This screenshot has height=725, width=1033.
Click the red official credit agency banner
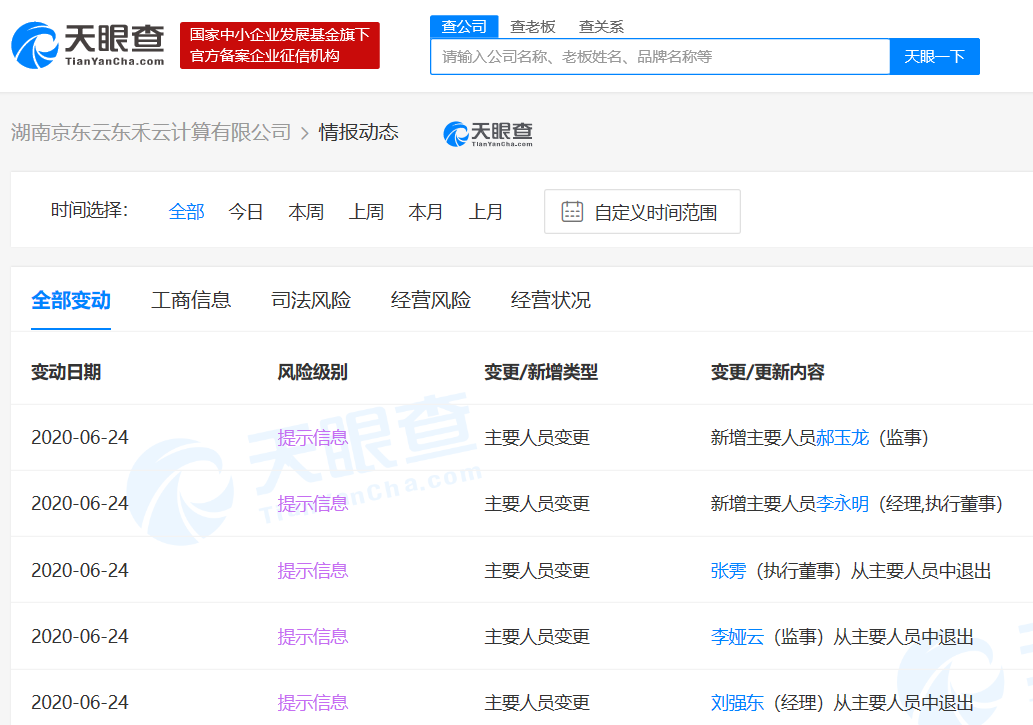(x=280, y=46)
